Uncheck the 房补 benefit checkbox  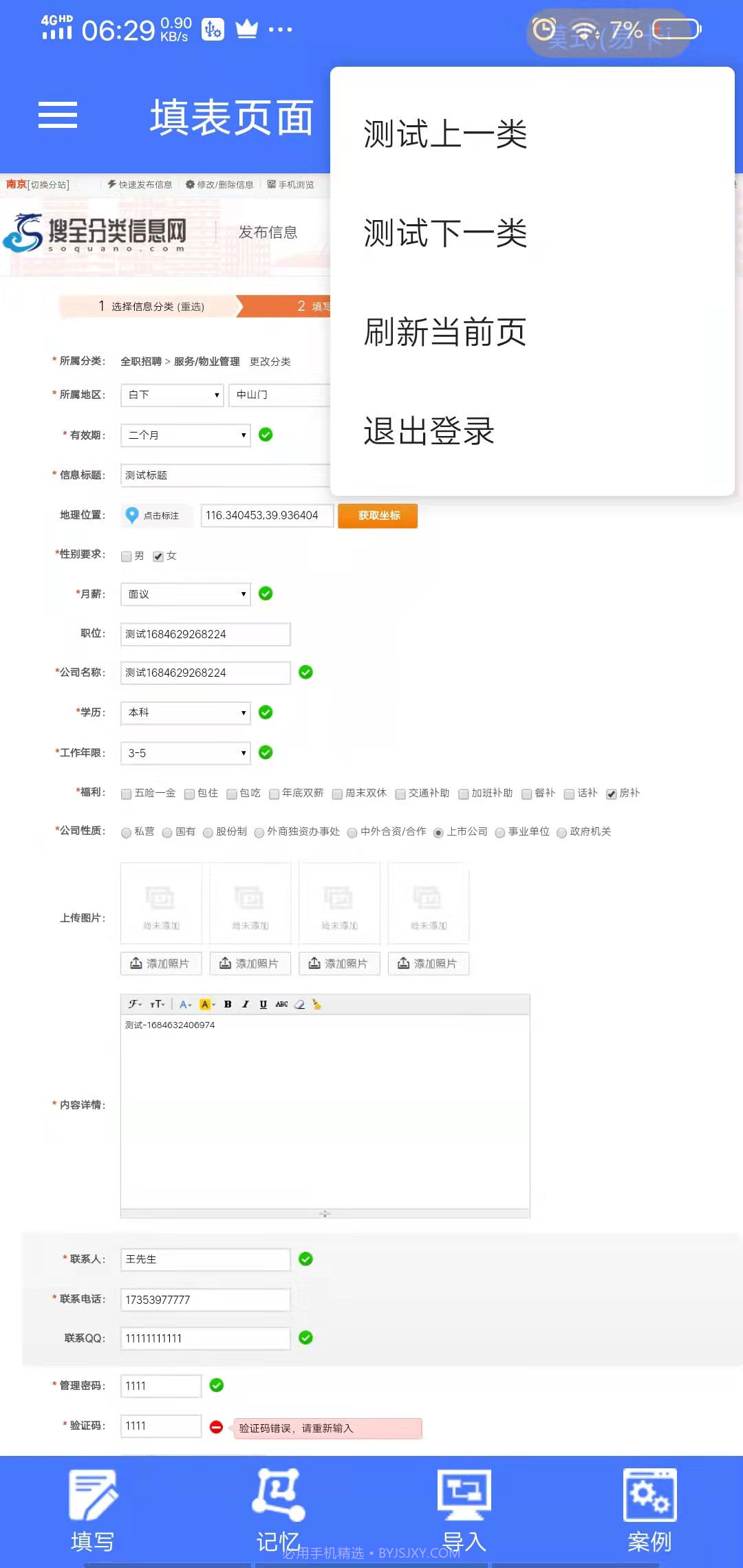tap(611, 794)
